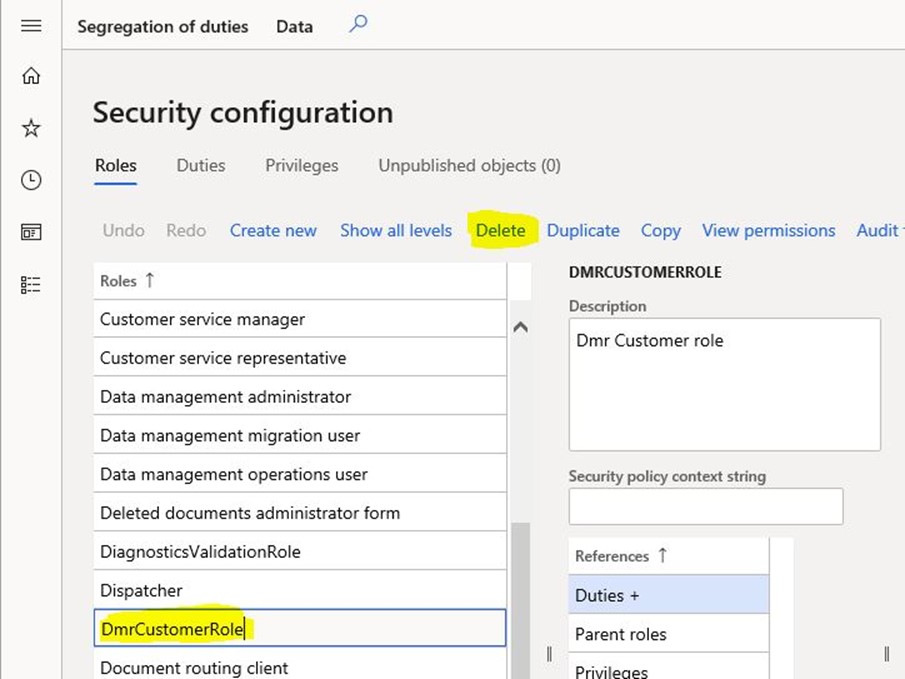Select Deleted documents administrator form role
The height and width of the screenshot is (679, 905).
[300, 513]
